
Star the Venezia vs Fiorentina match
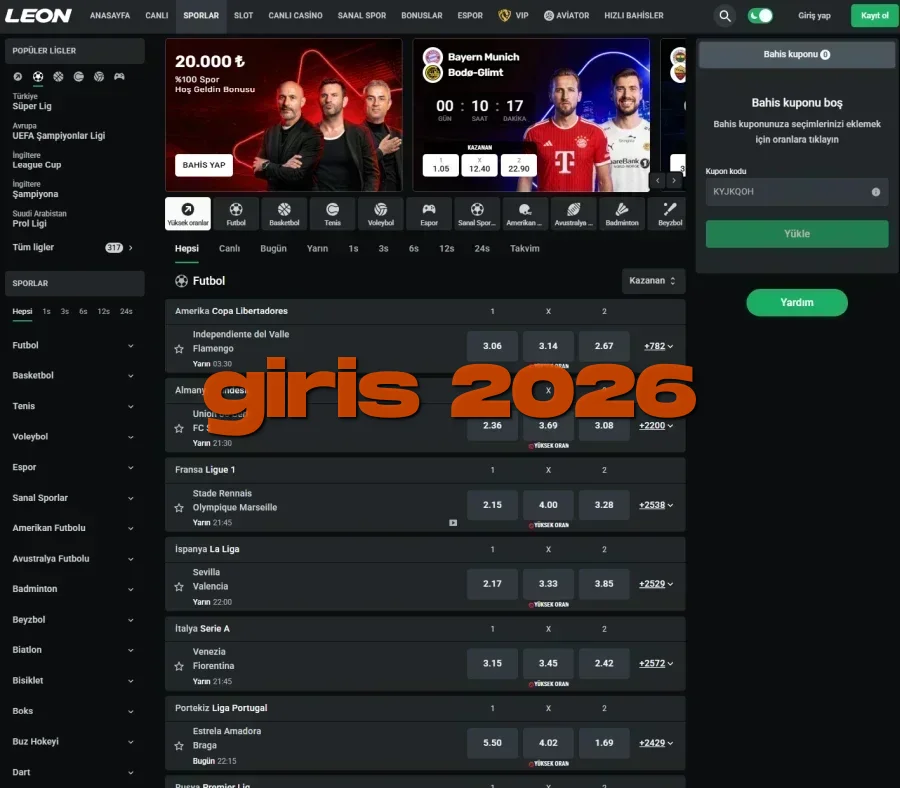[x=179, y=666]
